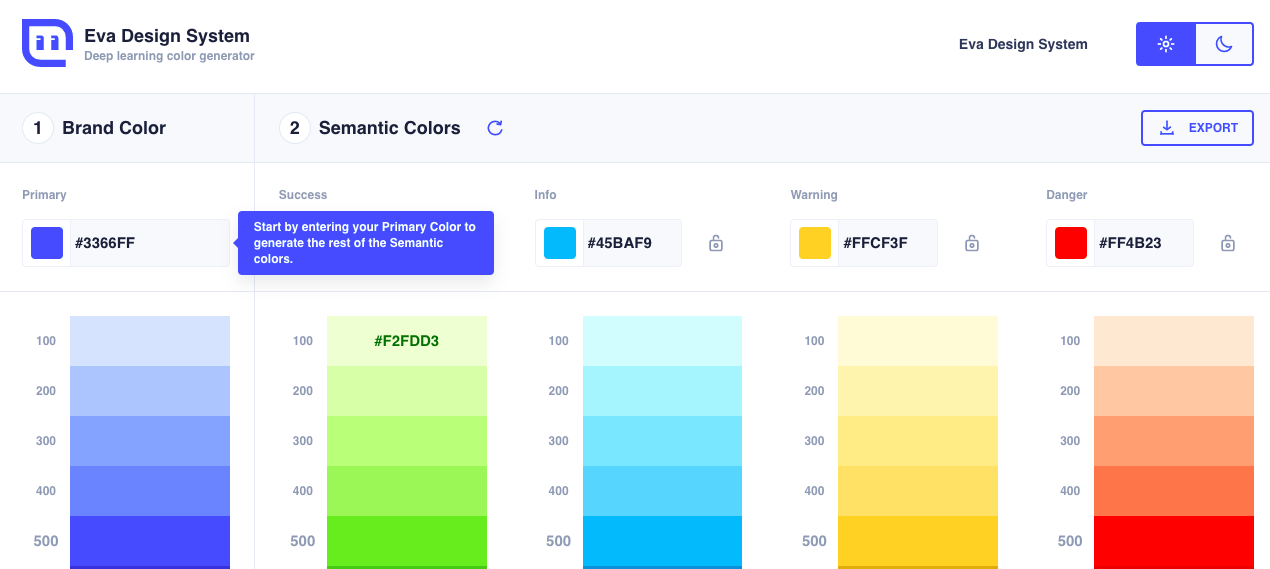Open the Warning color swatch picker

[x=815, y=243]
